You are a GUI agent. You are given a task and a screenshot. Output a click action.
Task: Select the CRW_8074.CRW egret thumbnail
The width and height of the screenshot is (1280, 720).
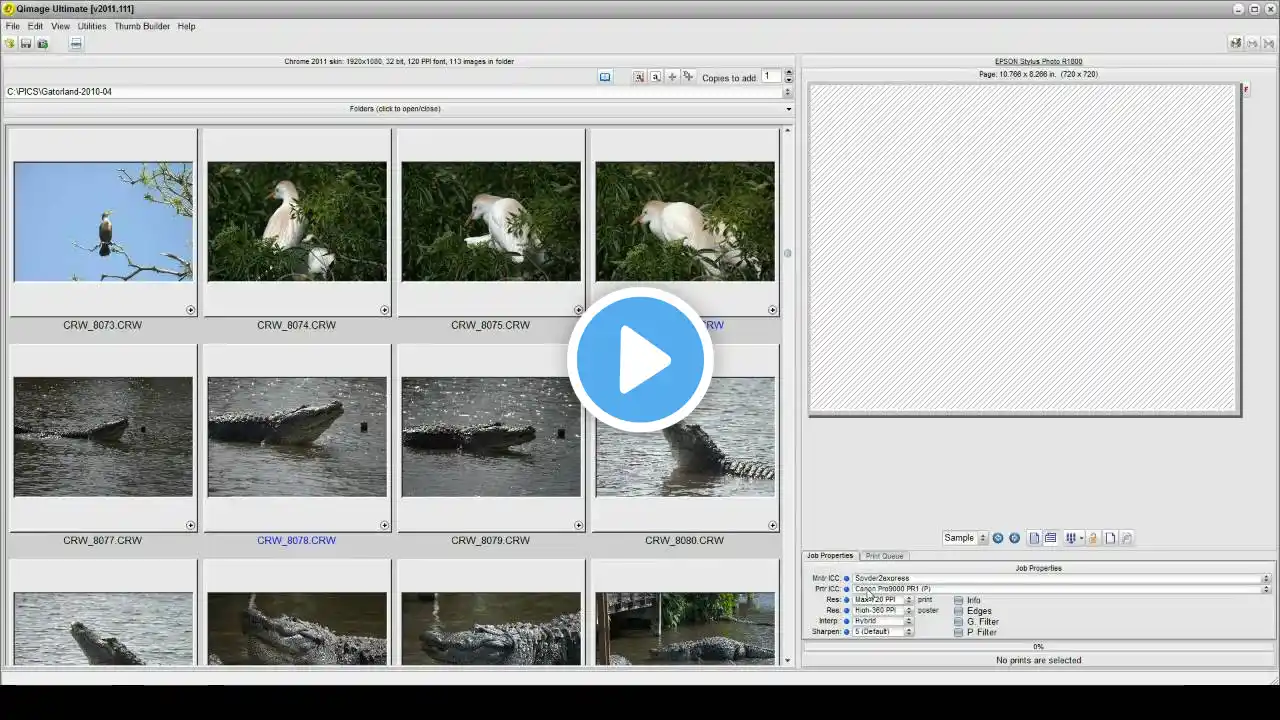pos(297,221)
